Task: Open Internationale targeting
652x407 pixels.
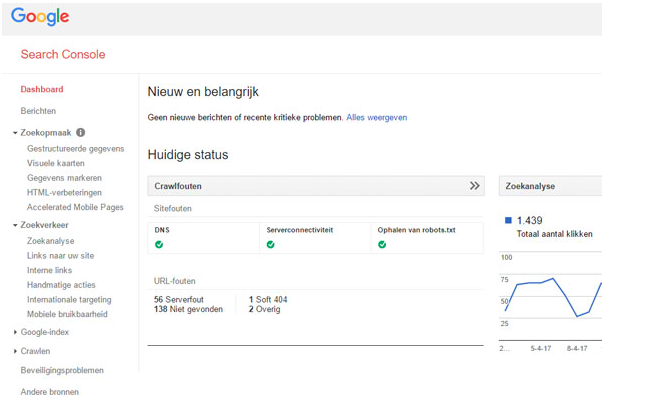Action: (69, 300)
